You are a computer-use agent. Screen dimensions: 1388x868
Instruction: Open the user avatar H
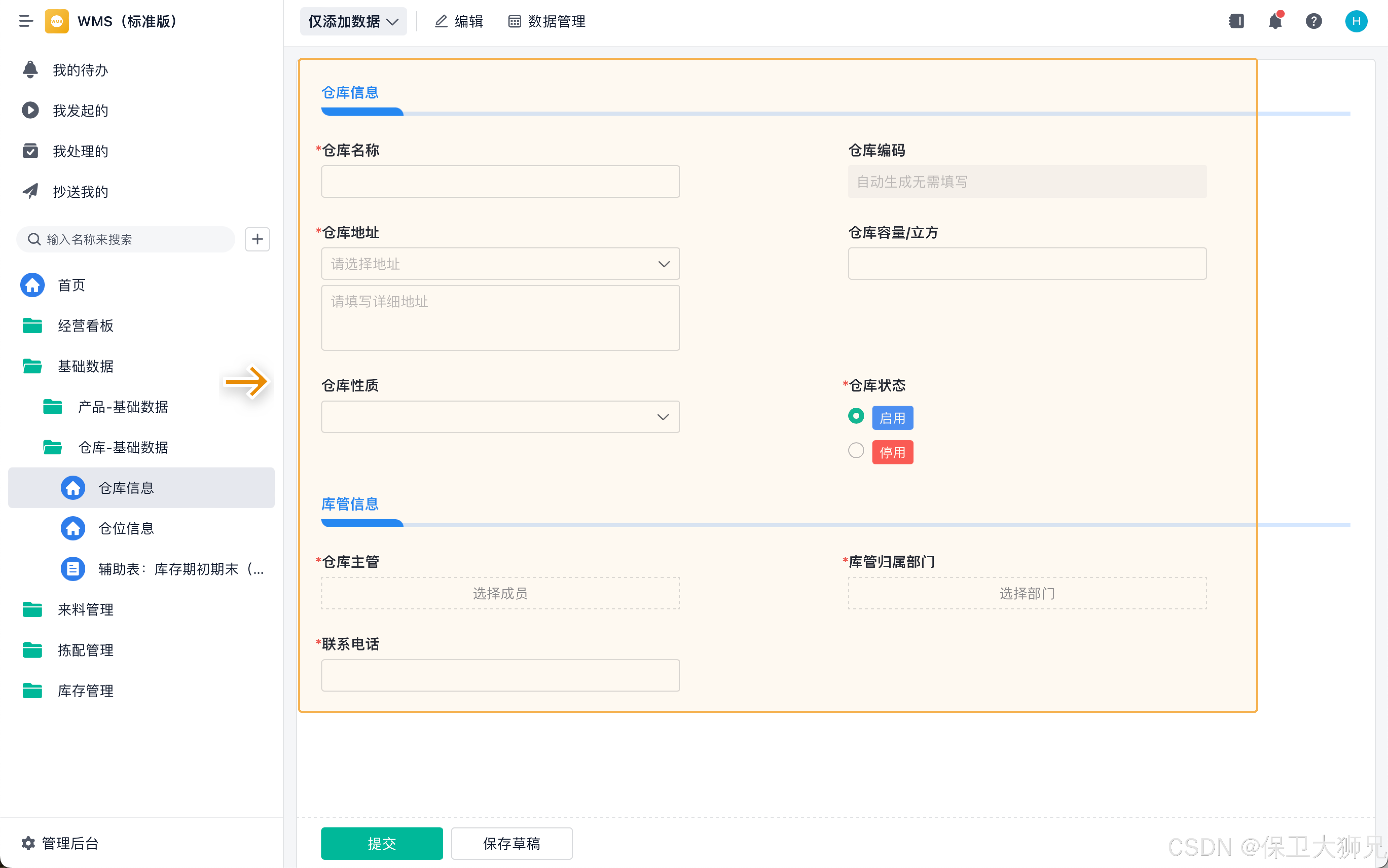click(1356, 21)
